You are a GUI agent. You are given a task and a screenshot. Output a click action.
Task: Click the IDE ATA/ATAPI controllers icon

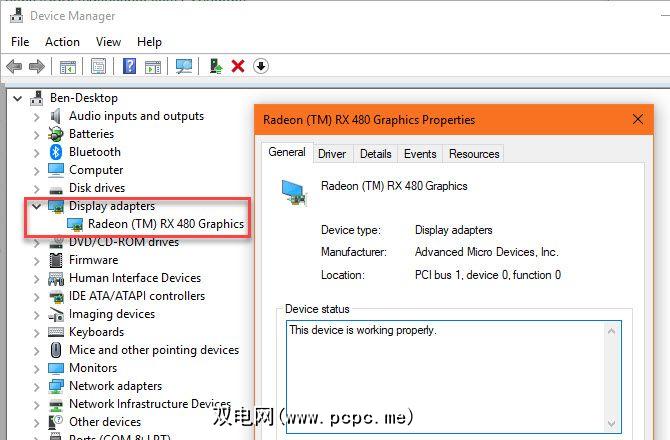click(x=56, y=296)
